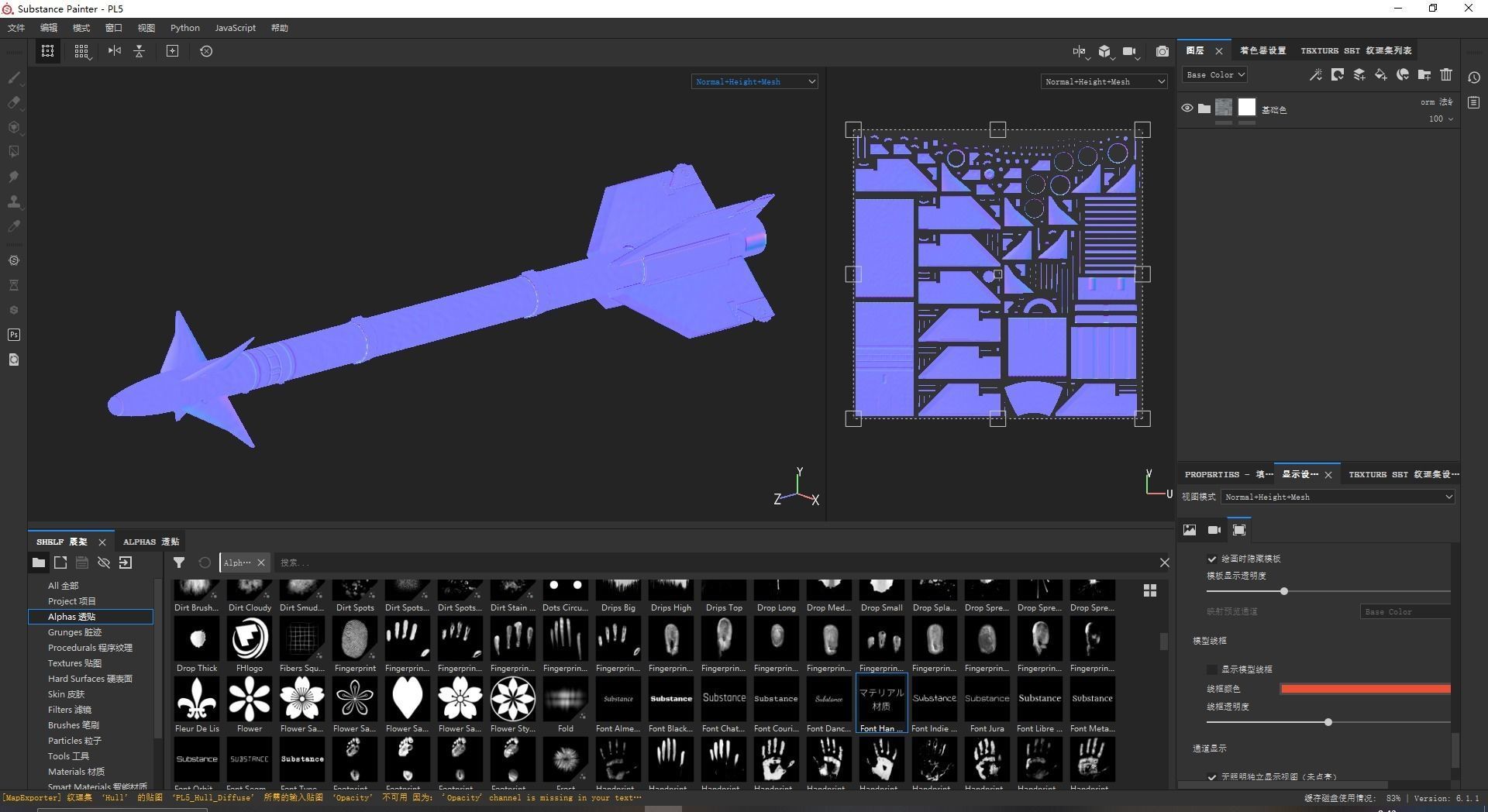
Task: Select the Paint brush tool
Action: point(14,77)
